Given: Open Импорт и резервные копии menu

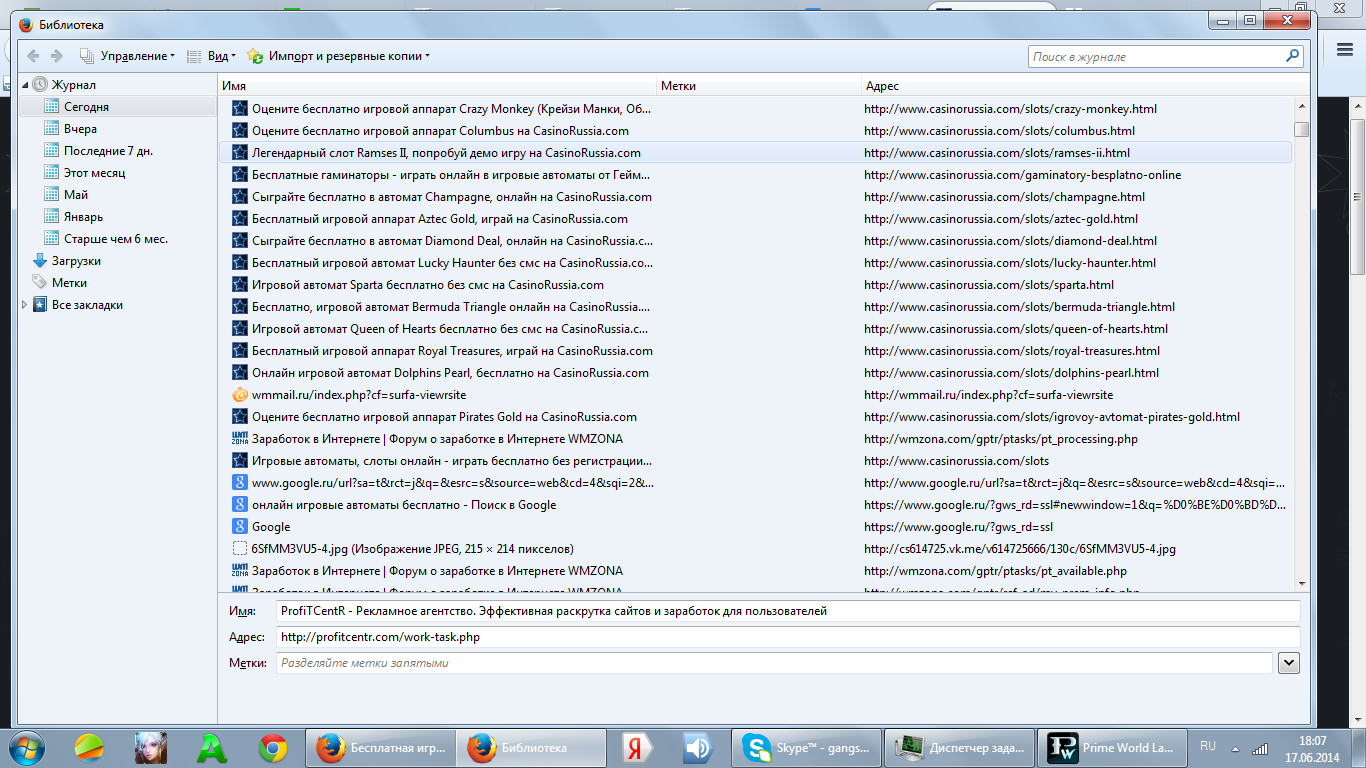Looking at the screenshot, I should (338, 56).
